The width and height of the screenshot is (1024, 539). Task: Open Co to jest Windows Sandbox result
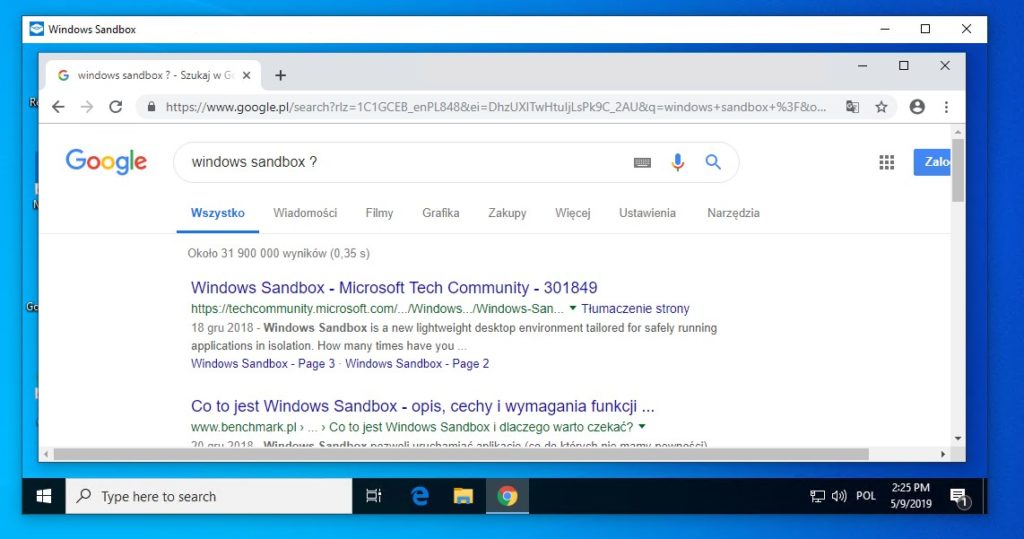pyautogui.click(x=423, y=406)
